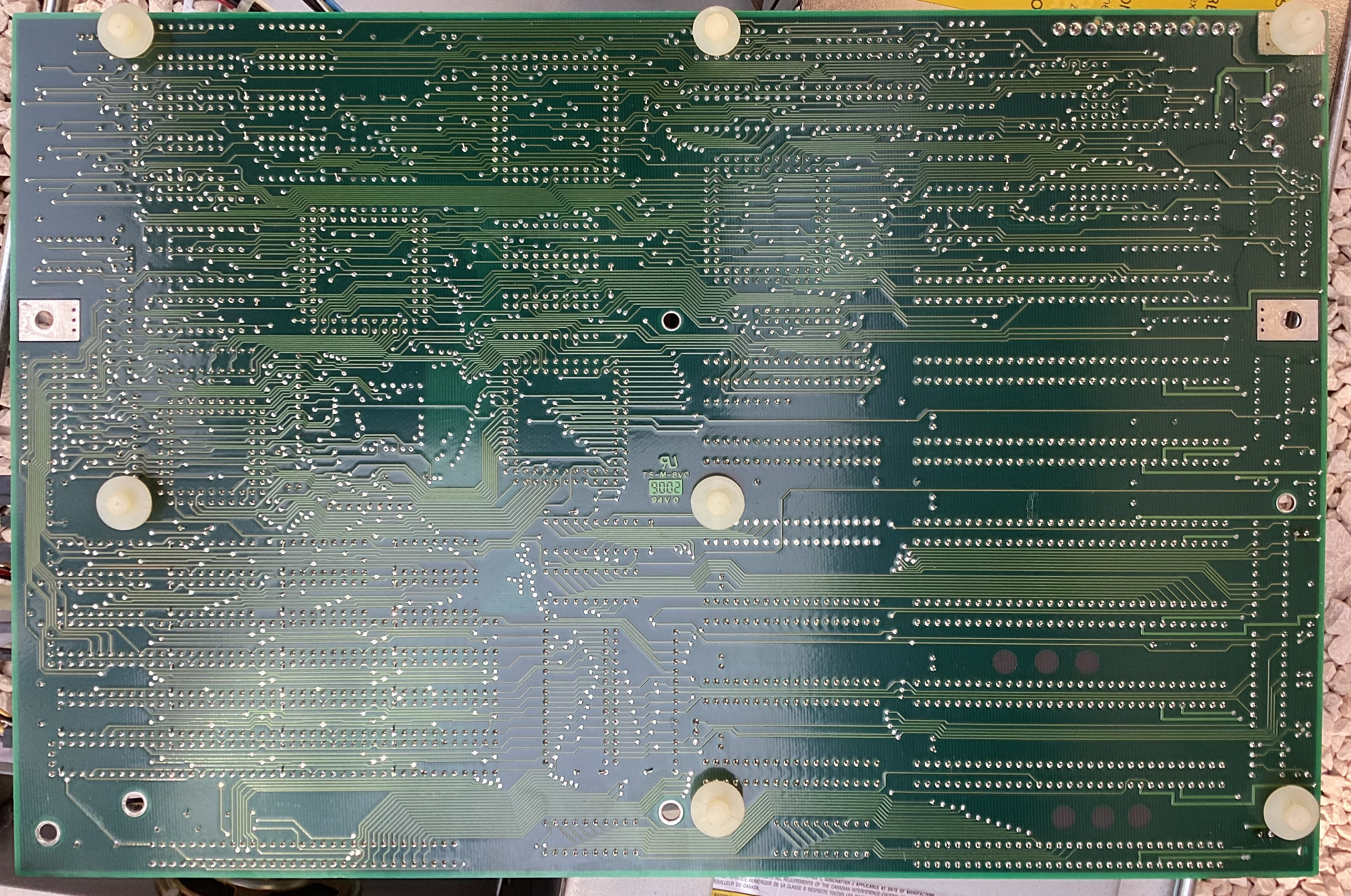Click the right metal mounting pad
The image size is (1351, 896).
click(1287, 320)
